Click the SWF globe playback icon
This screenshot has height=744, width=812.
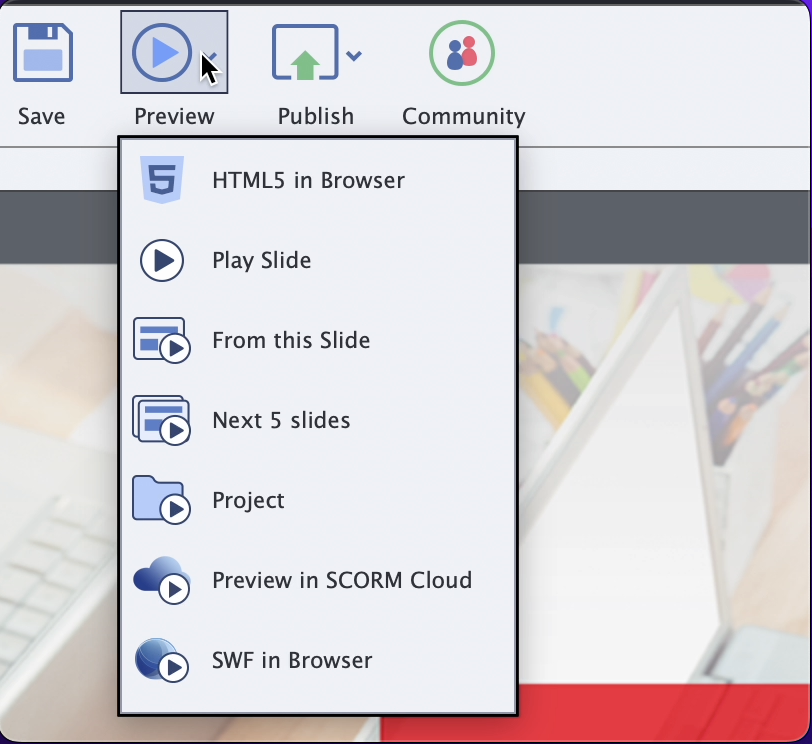click(162, 660)
